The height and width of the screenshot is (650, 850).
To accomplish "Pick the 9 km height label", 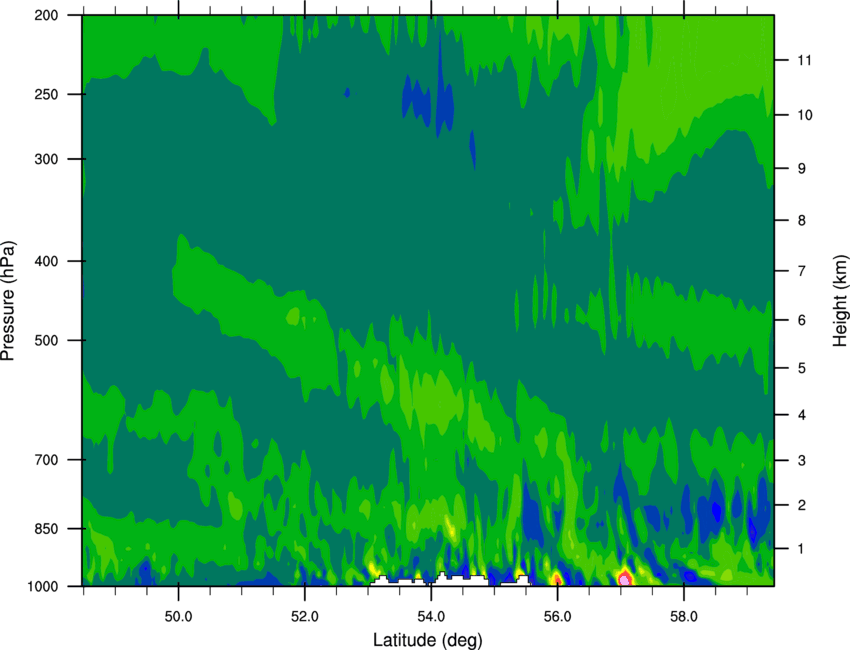I will tap(801, 169).
